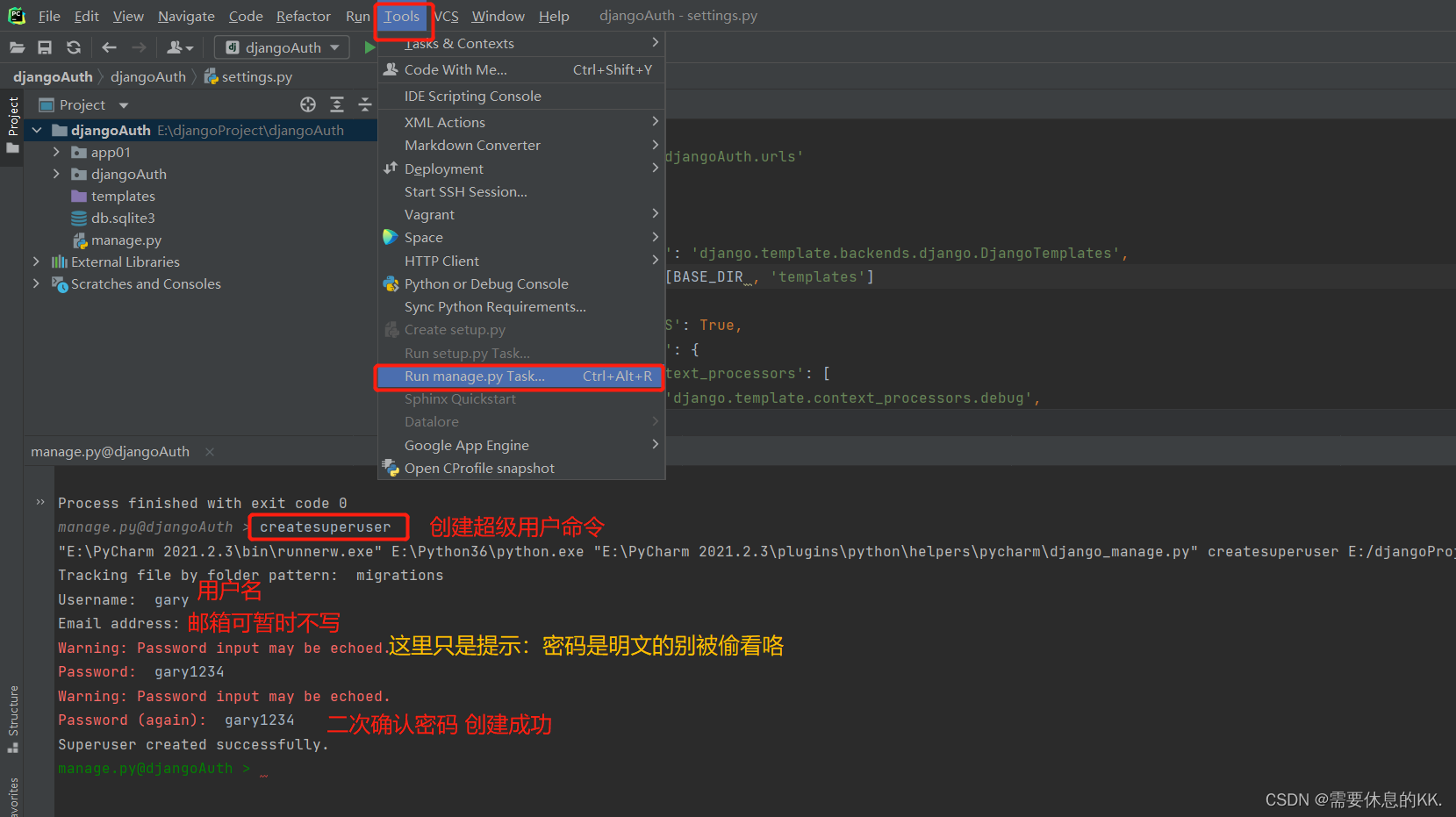Viewport: 1456px width, 817px height.
Task: Open Vagrant submenu
Action: (x=521, y=214)
